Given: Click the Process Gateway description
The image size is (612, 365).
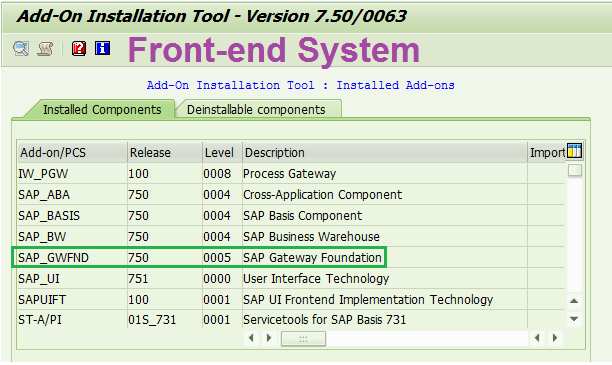Looking at the screenshot, I should [x=289, y=174].
